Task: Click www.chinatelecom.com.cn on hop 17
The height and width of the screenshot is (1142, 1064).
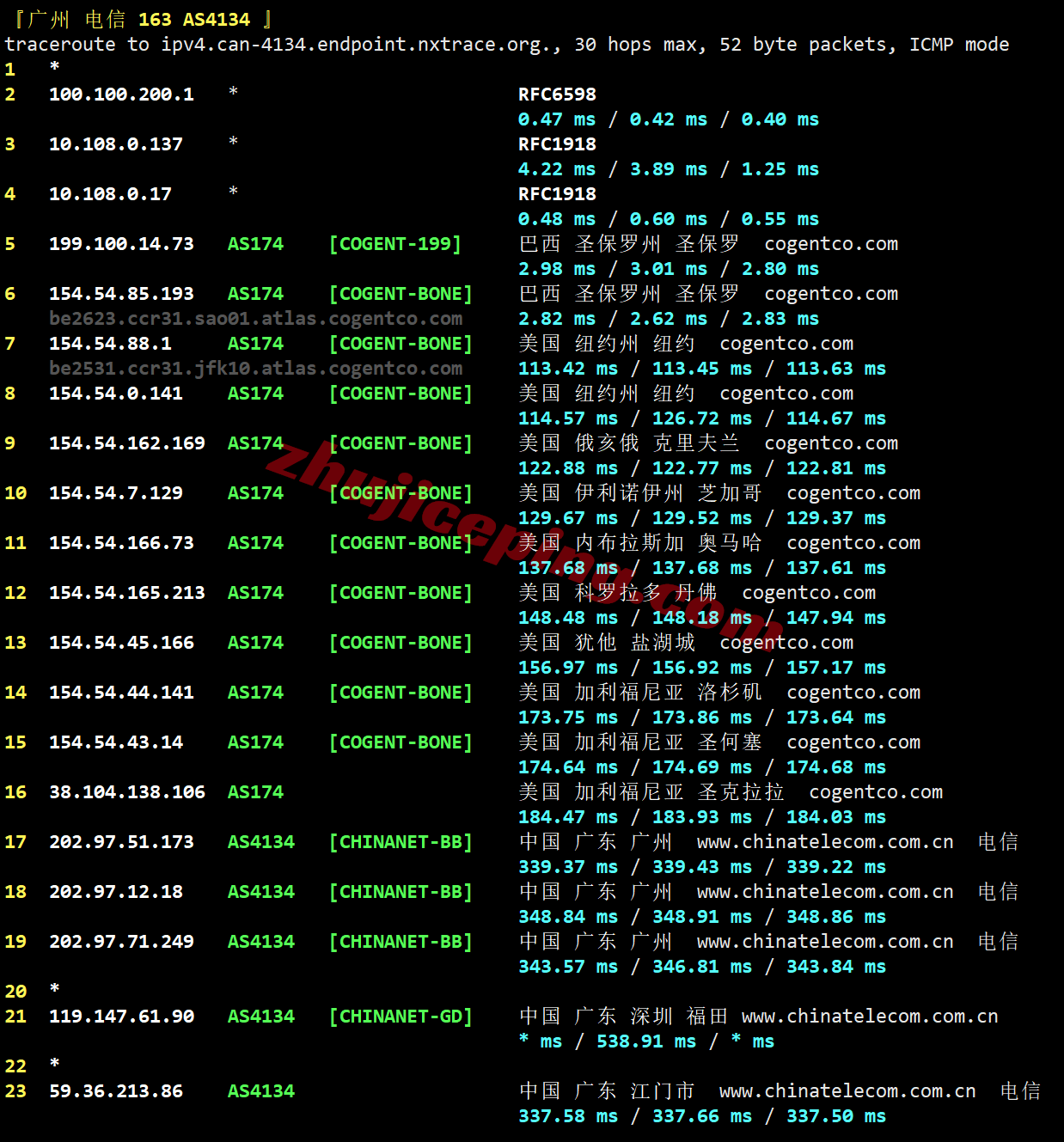Action: tap(825, 842)
